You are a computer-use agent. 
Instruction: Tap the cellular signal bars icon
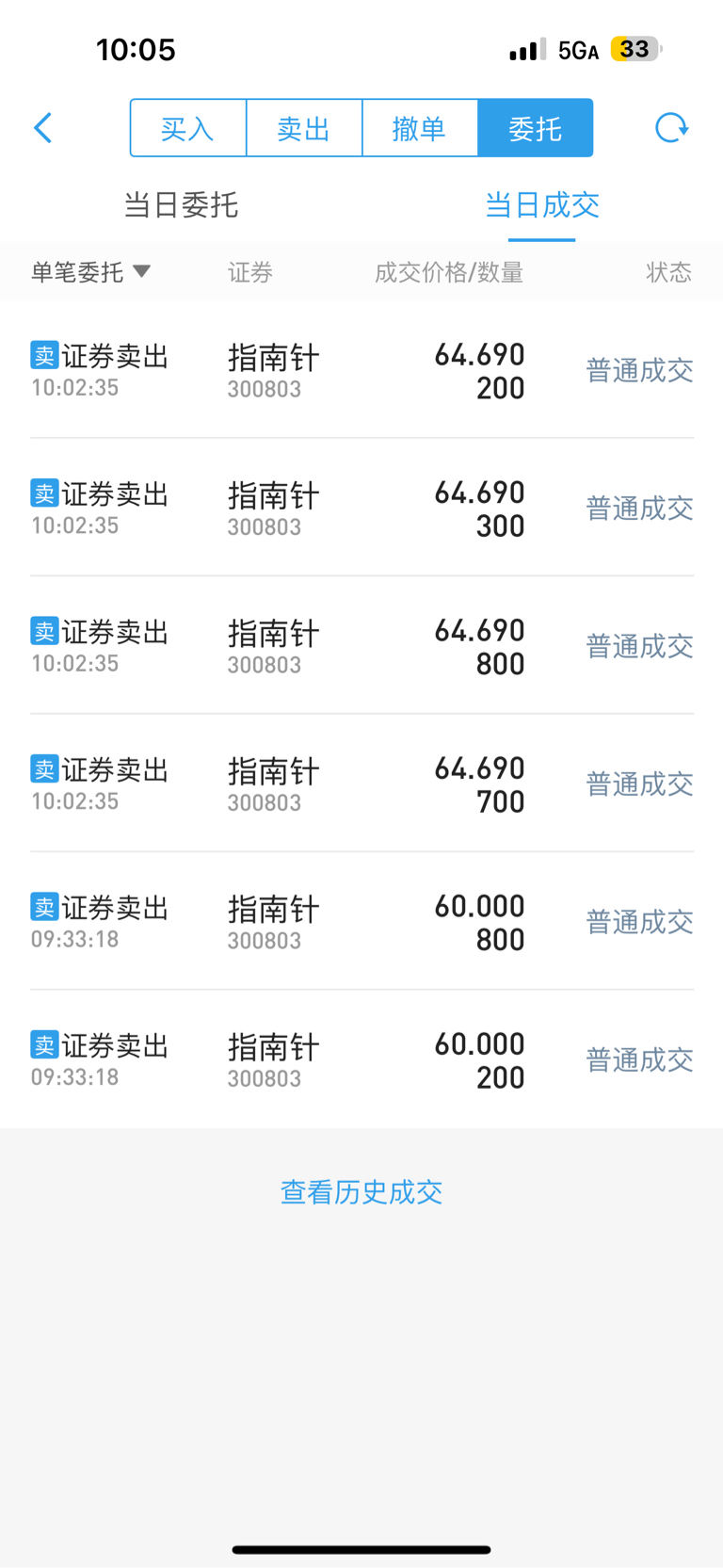(x=527, y=50)
